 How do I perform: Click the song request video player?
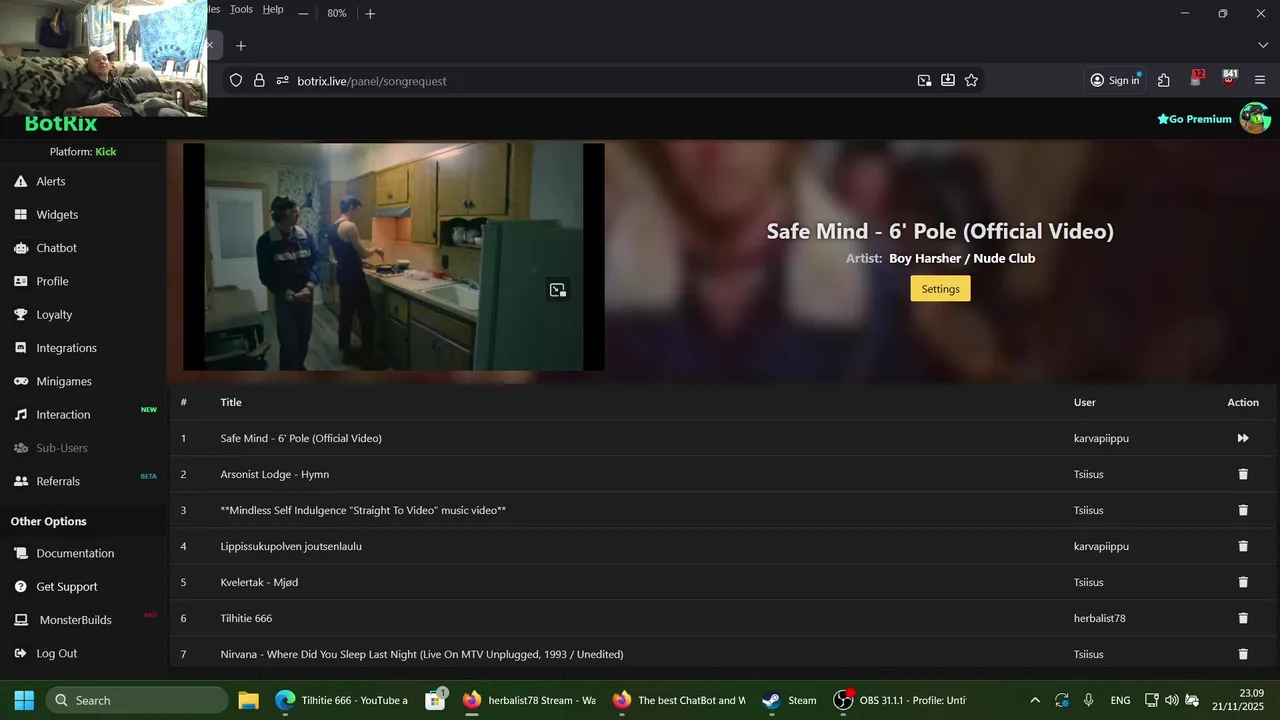pos(394,257)
